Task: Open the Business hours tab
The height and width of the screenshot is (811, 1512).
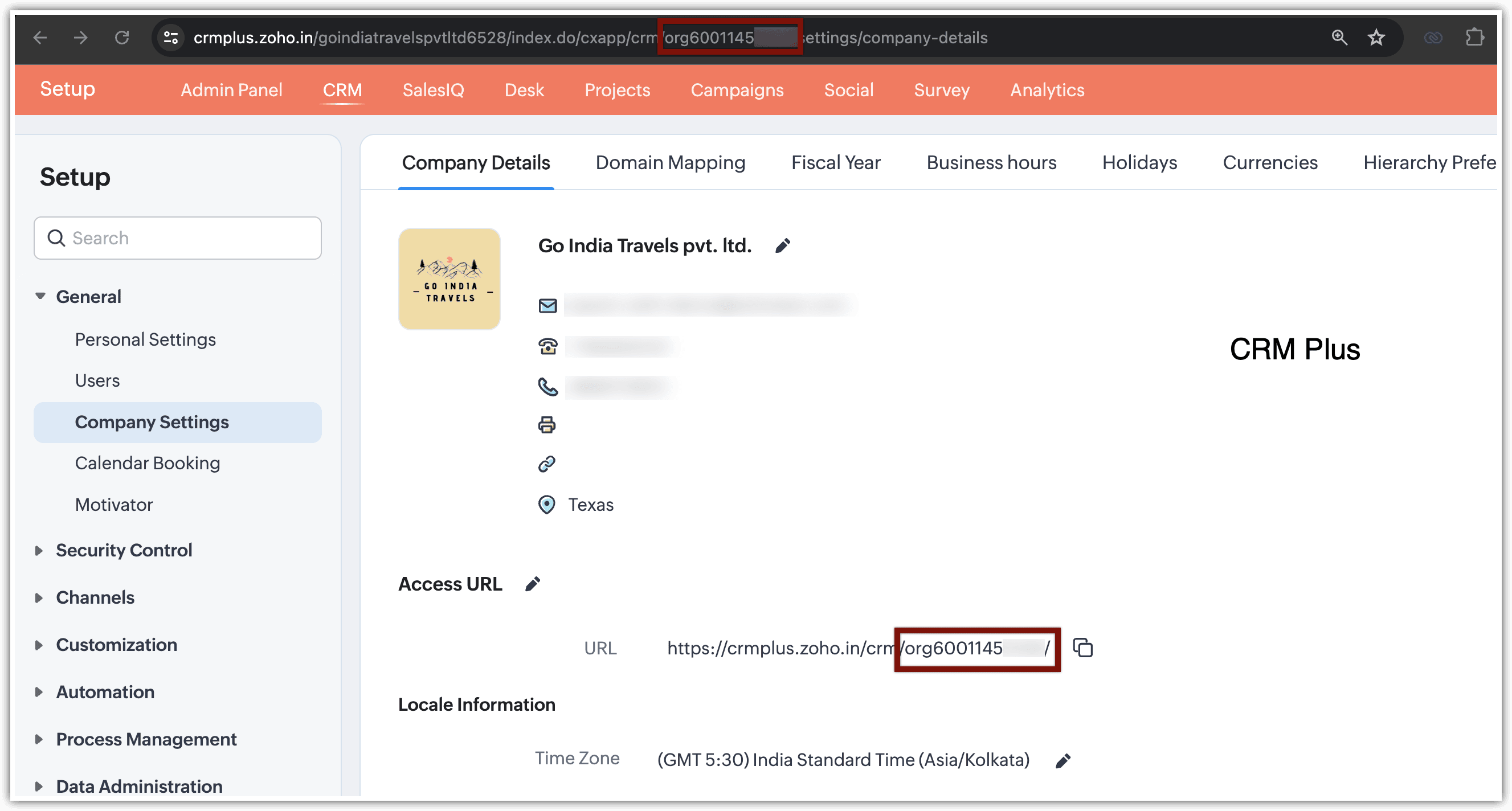Action: click(991, 162)
